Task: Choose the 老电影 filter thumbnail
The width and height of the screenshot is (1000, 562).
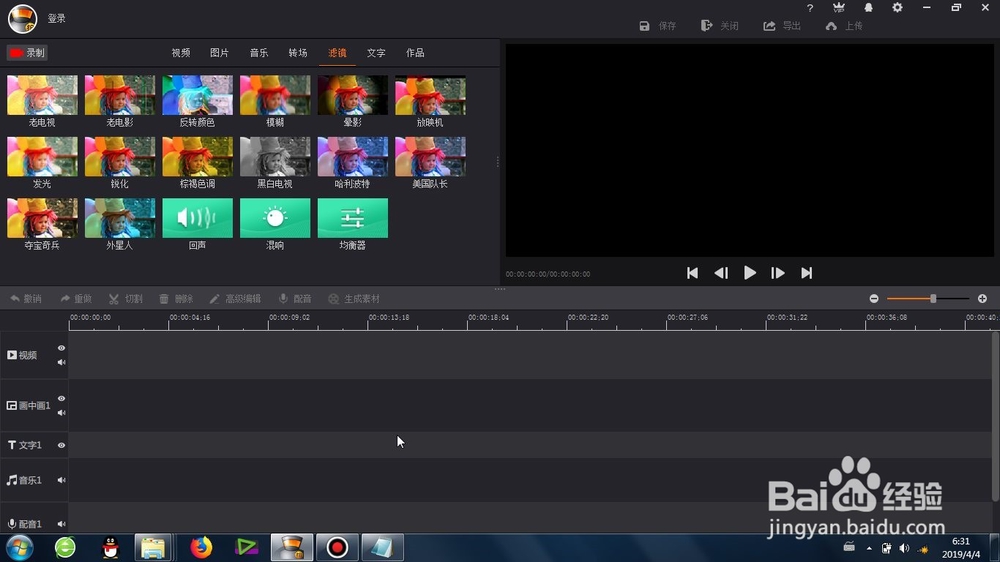Action: coord(120,95)
